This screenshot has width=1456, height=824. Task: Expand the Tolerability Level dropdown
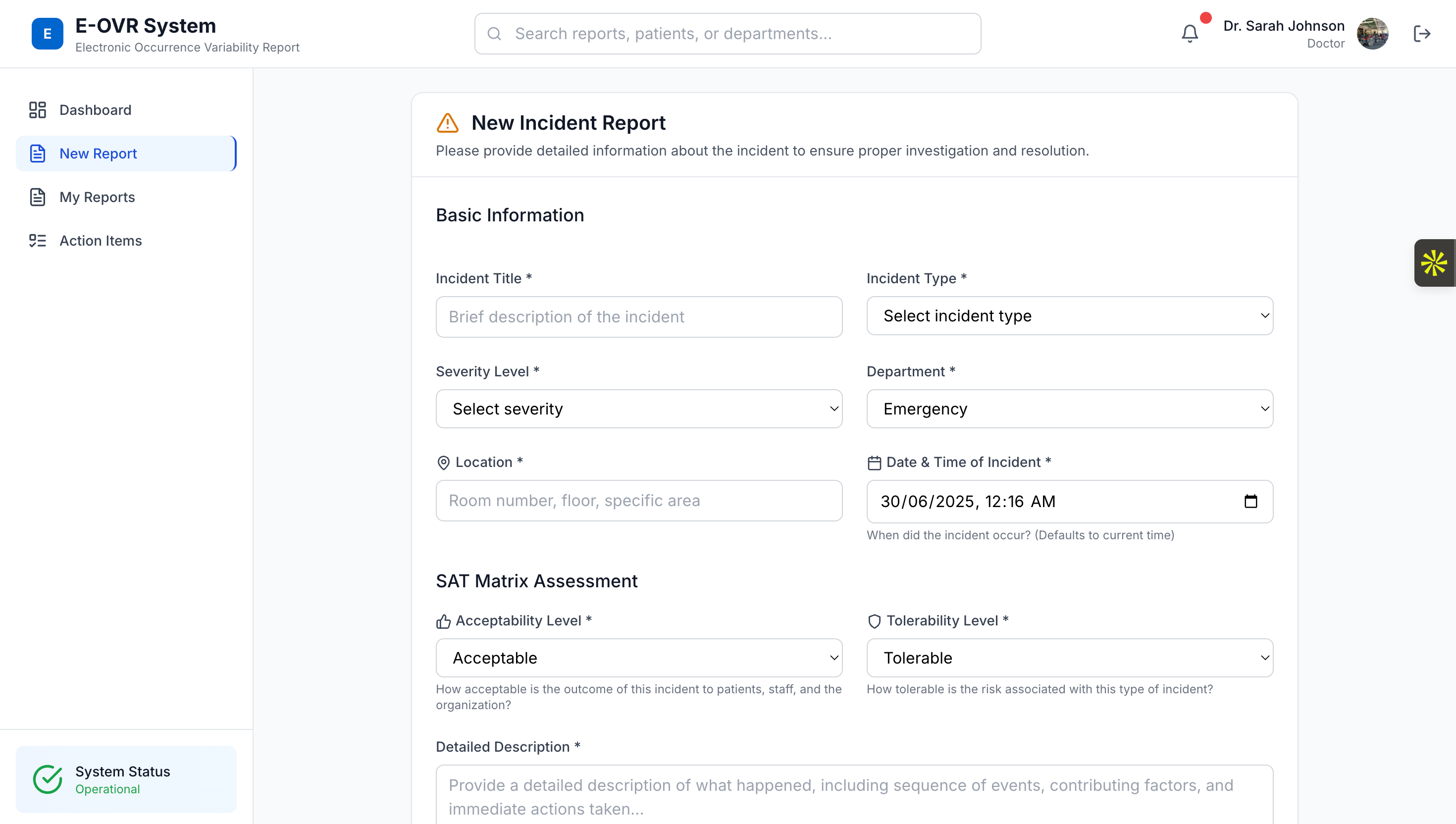click(1070, 658)
